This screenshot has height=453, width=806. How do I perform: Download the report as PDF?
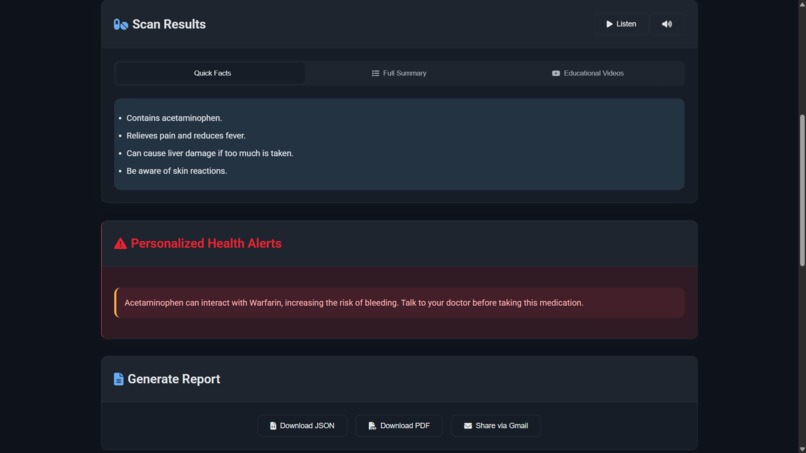399,426
